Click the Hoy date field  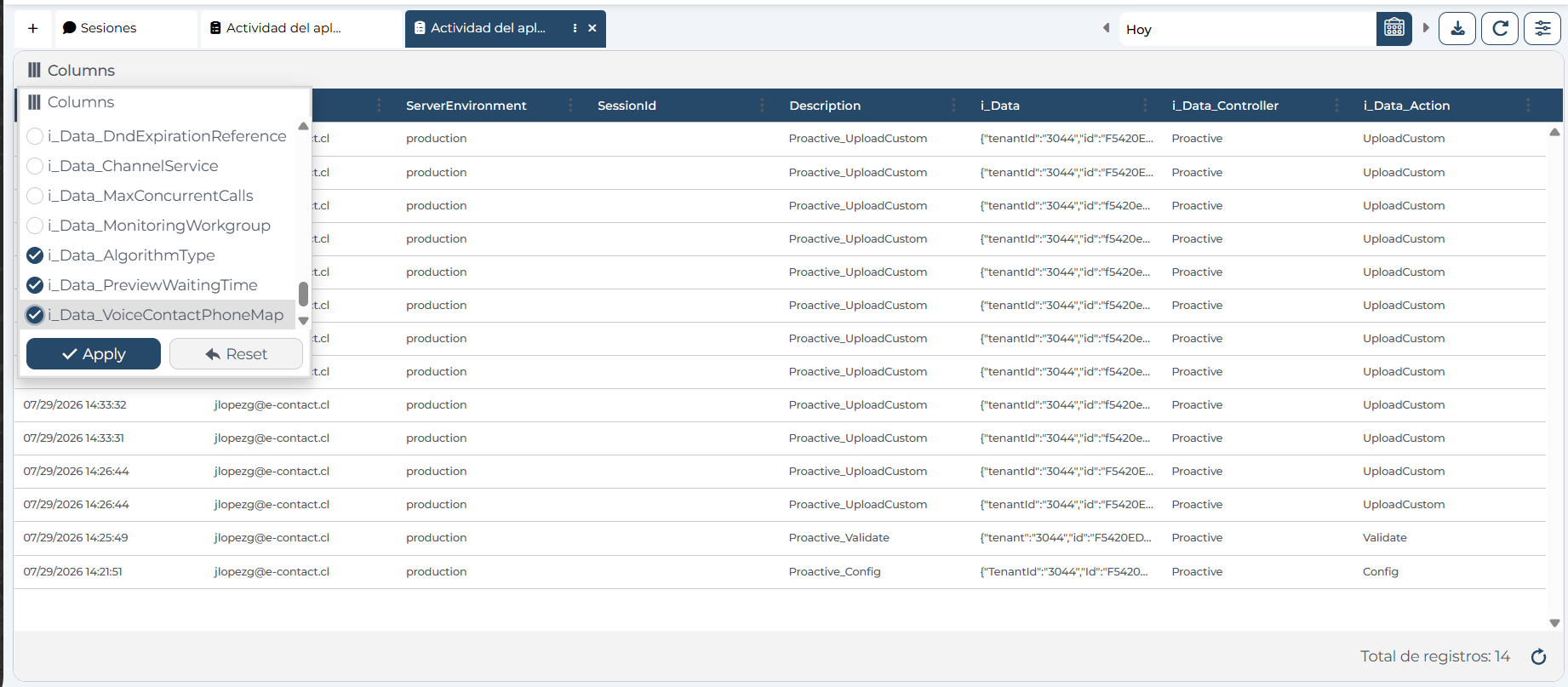click(x=1247, y=29)
